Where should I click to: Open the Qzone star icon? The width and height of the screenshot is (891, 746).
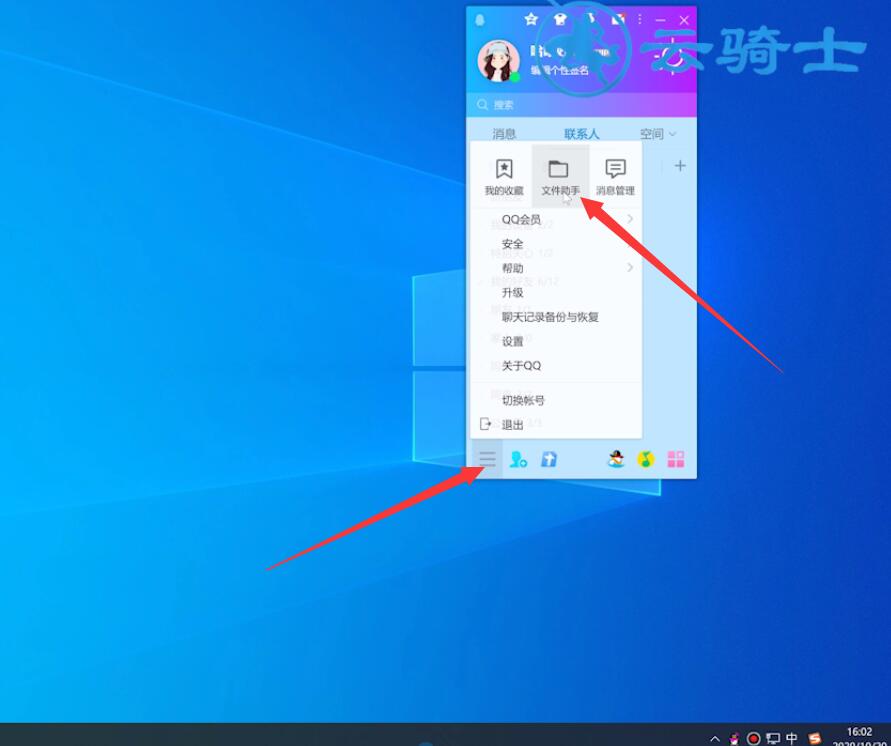pyautogui.click(x=531, y=20)
